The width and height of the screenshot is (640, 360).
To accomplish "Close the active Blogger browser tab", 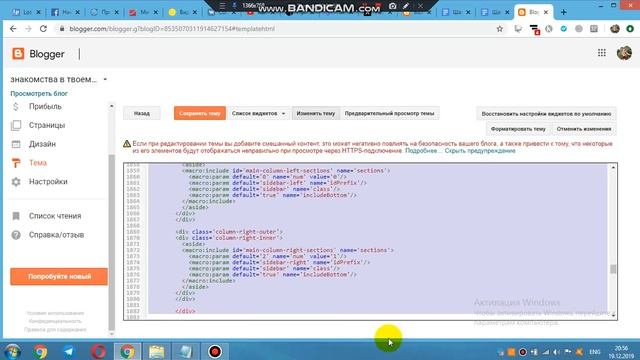I will (x=546, y=12).
